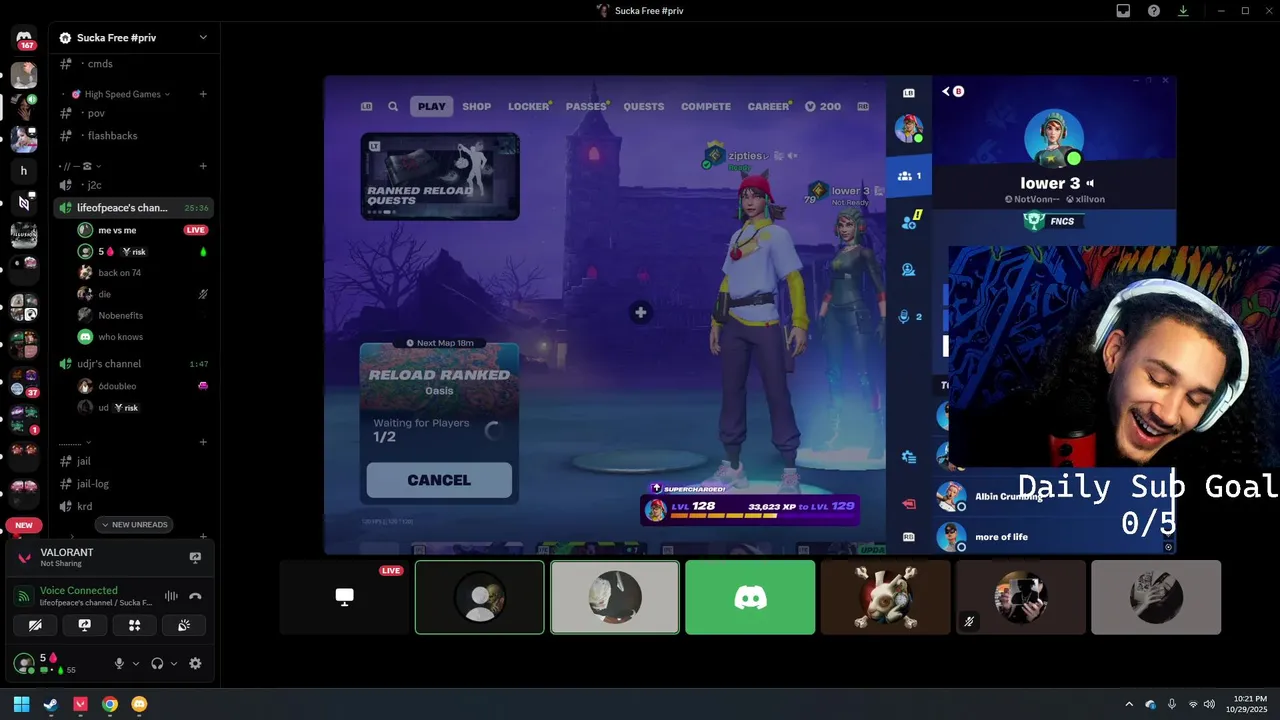
Task: Open the server with letter h icon
Action: click(x=24, y=171)
